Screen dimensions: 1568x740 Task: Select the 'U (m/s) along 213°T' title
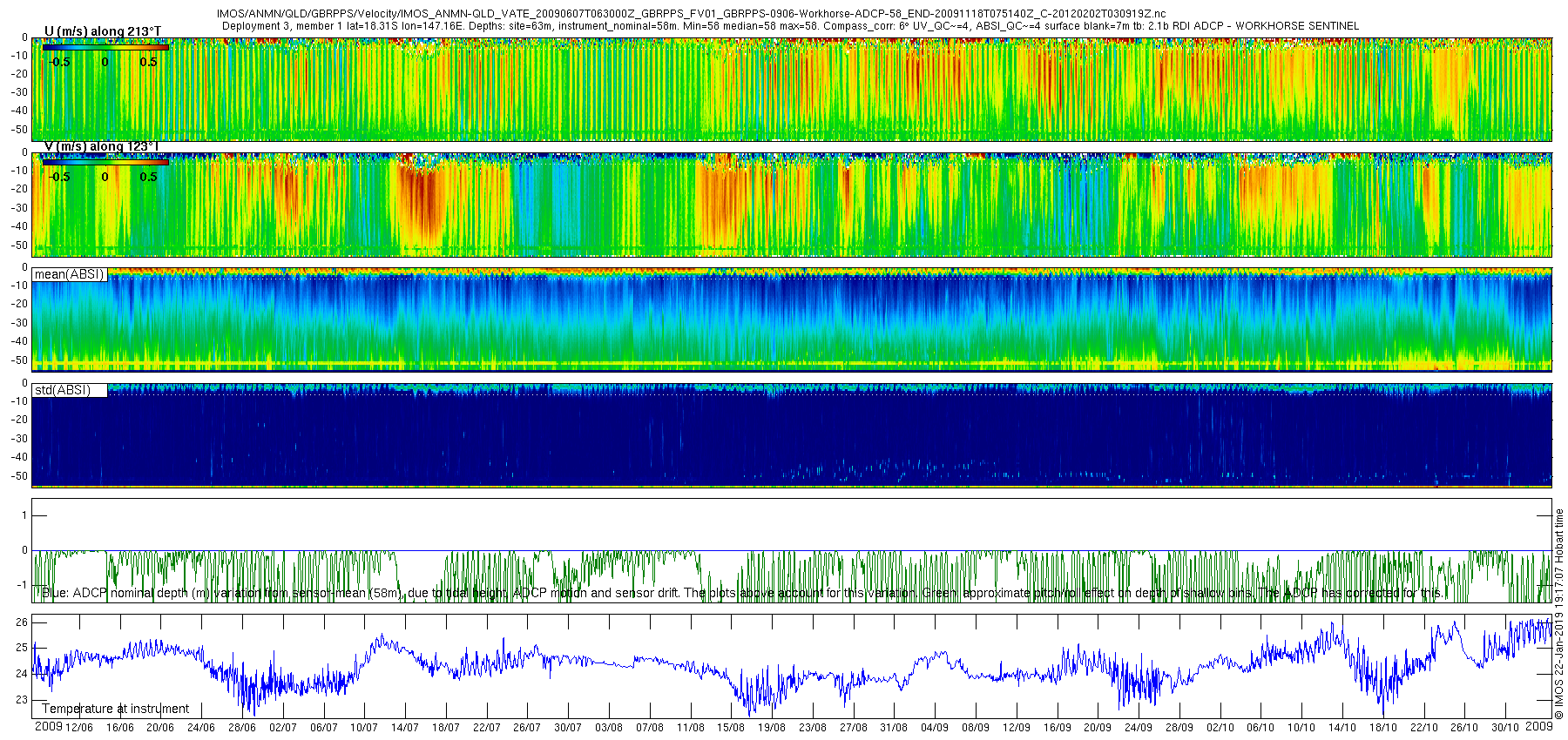(x=103, y=31)
